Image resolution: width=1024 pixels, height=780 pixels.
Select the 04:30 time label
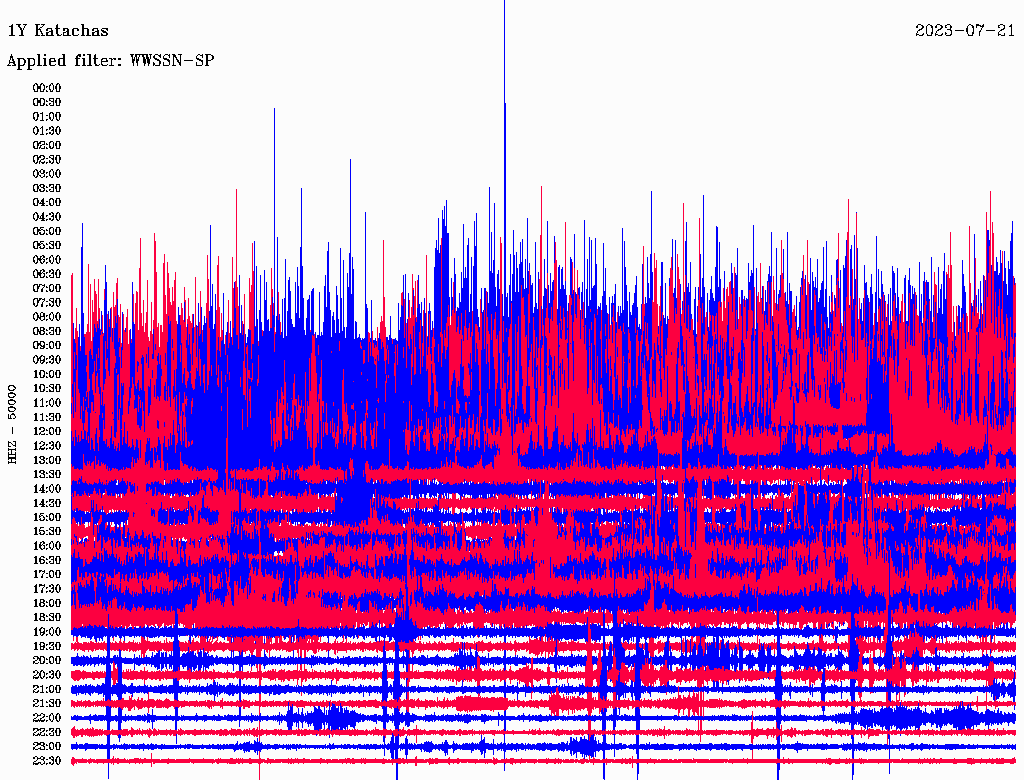pos(47,217)
